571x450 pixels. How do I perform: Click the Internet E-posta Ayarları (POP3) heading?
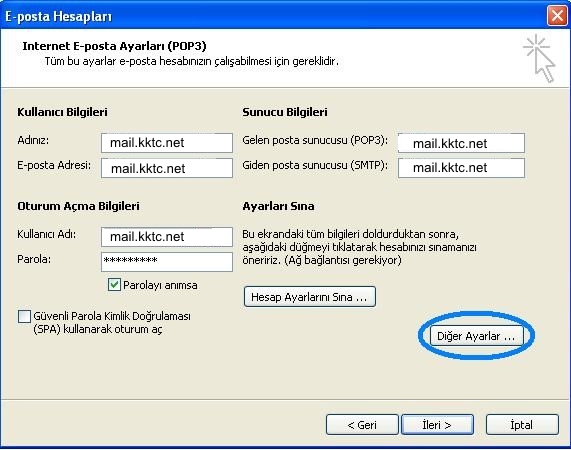[x=114, y=46]
